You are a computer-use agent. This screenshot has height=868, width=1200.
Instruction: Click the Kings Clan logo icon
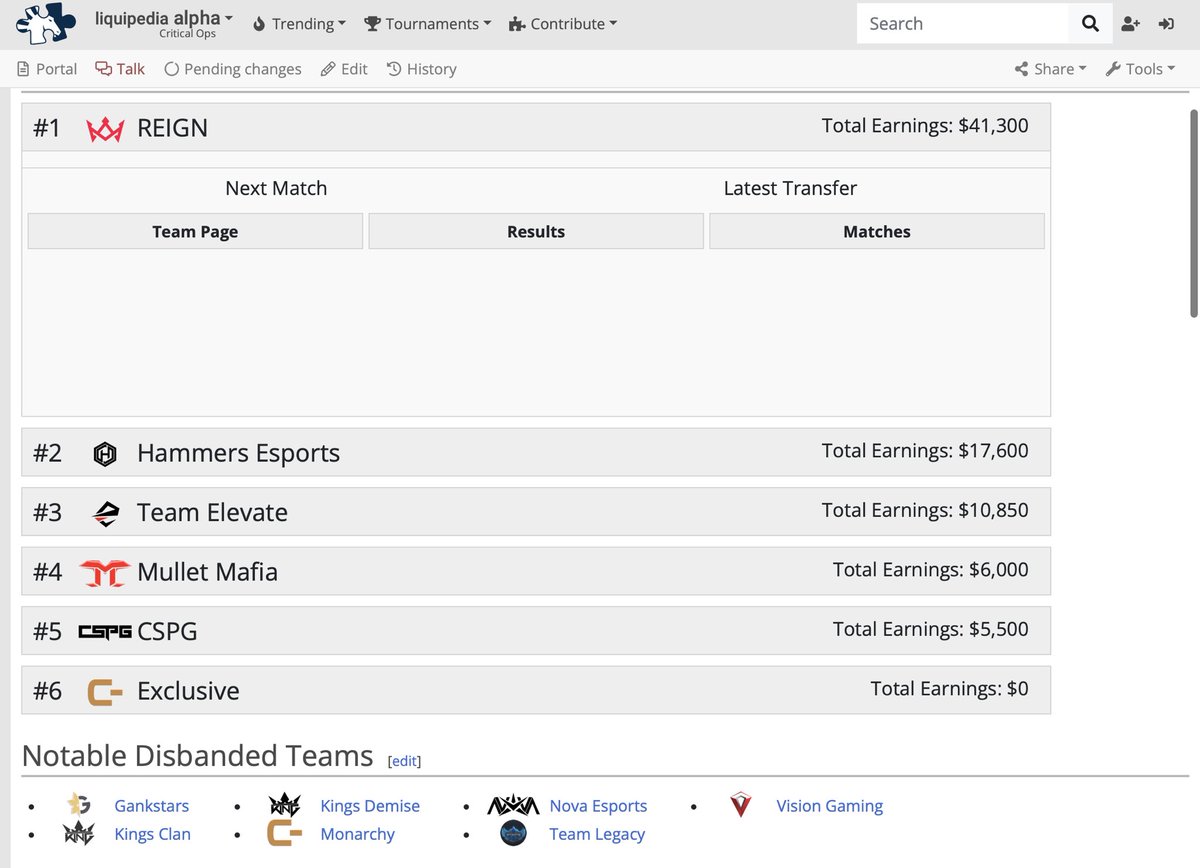click(79, 833)
